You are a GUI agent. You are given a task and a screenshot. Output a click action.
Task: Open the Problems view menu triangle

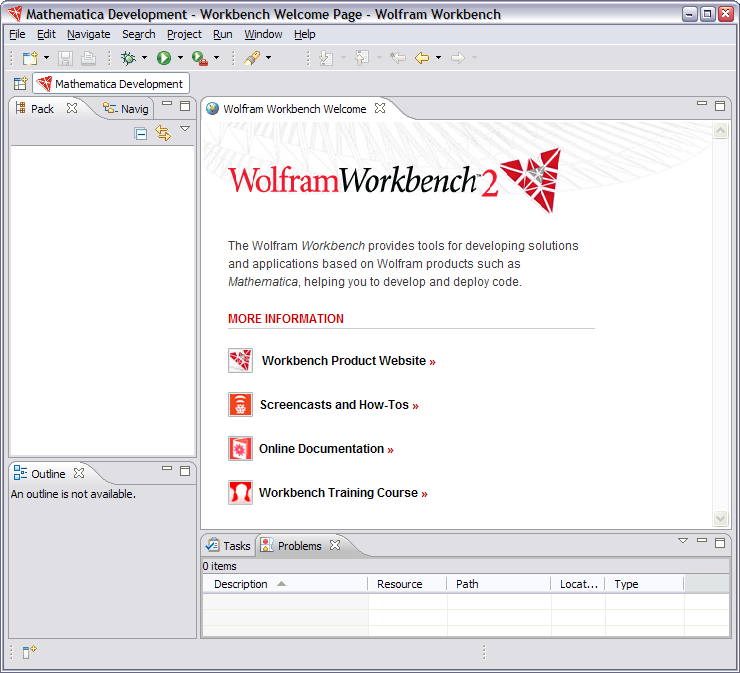tap(683, 541)
